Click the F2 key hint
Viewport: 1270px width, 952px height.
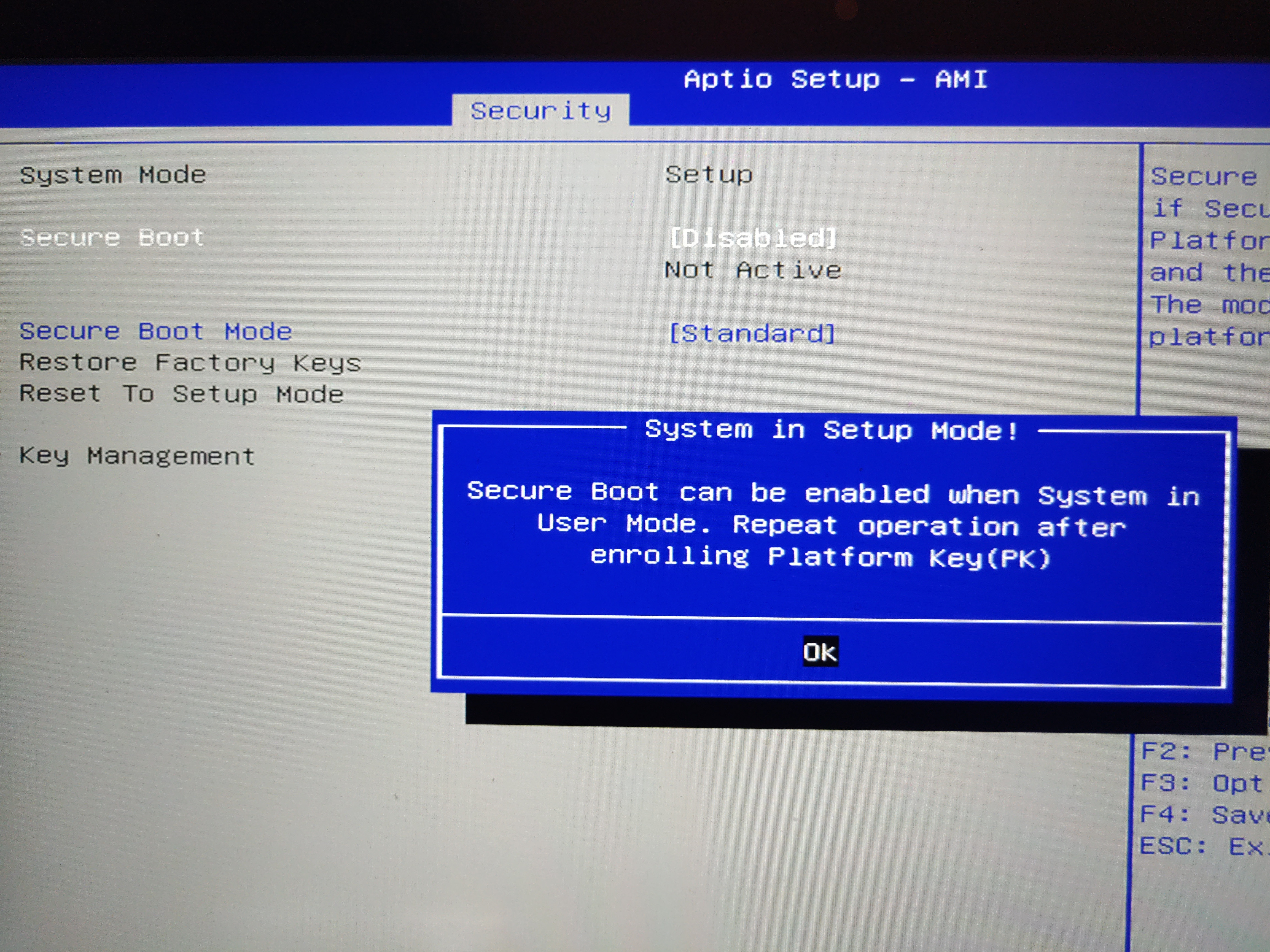(x=1202, y=751)
